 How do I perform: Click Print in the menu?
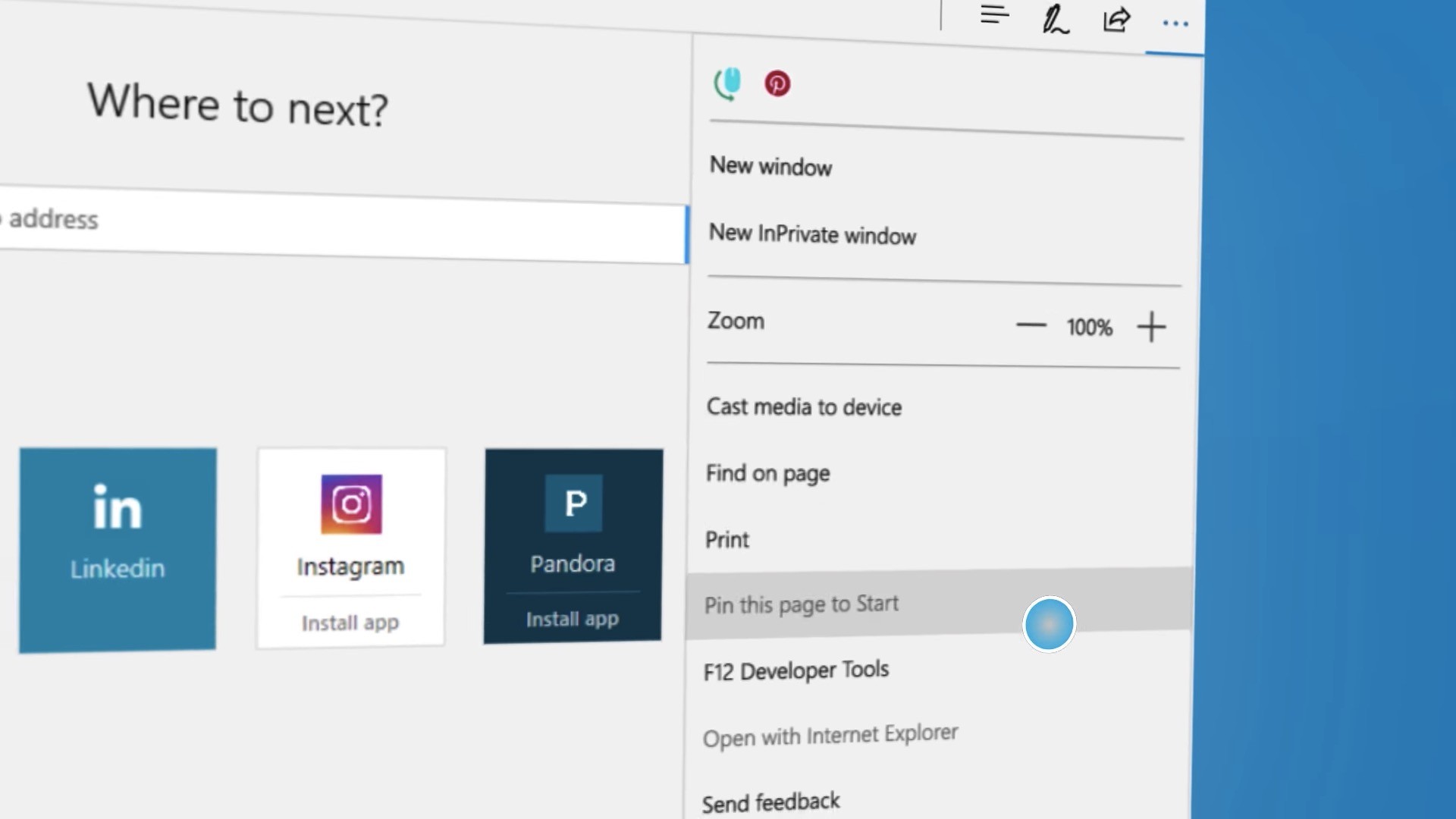pyautogui.click(x=727, y=540)
